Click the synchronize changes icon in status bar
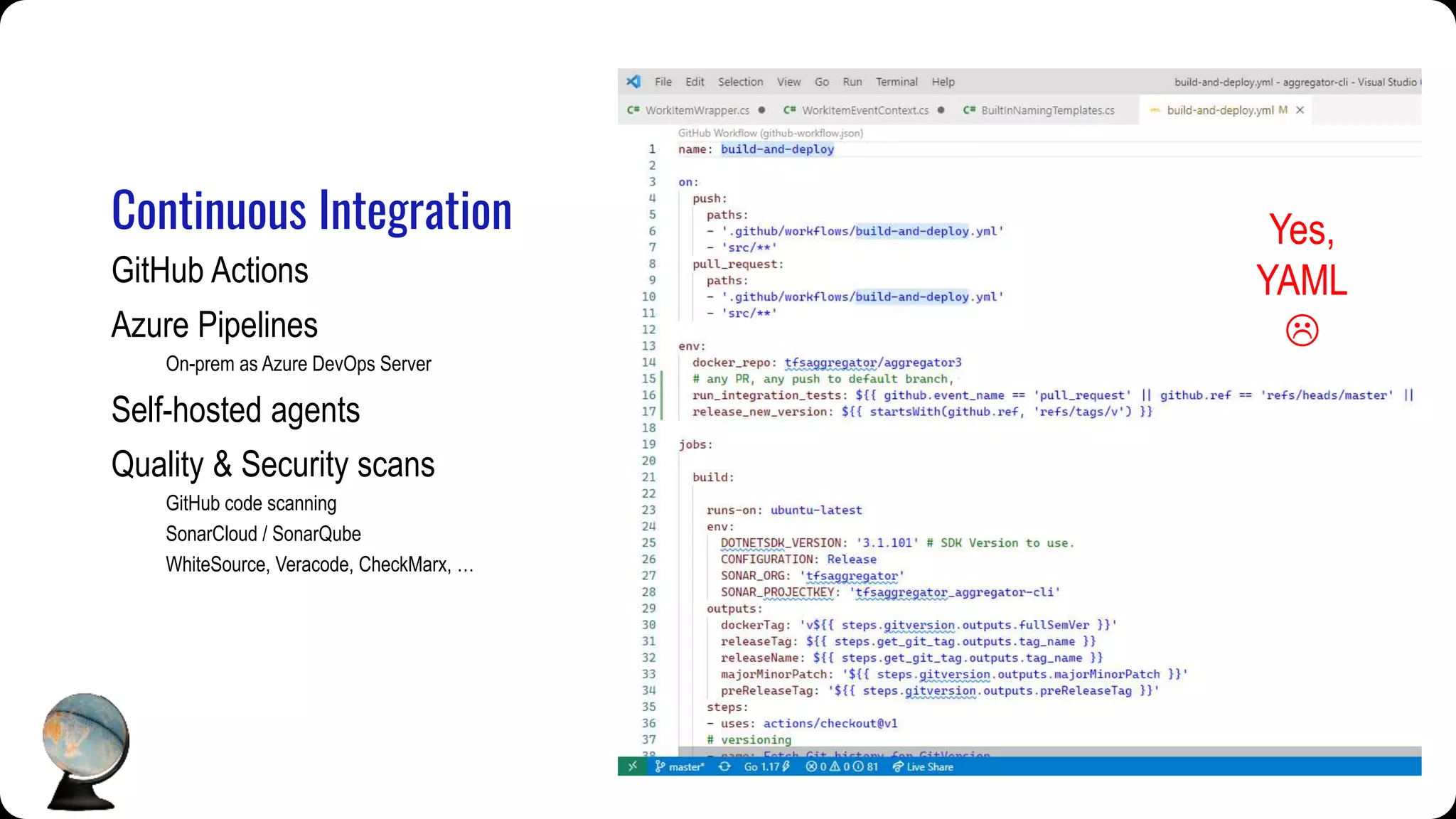This screenshot has width=1456, height=819. (x=724, y=766)
